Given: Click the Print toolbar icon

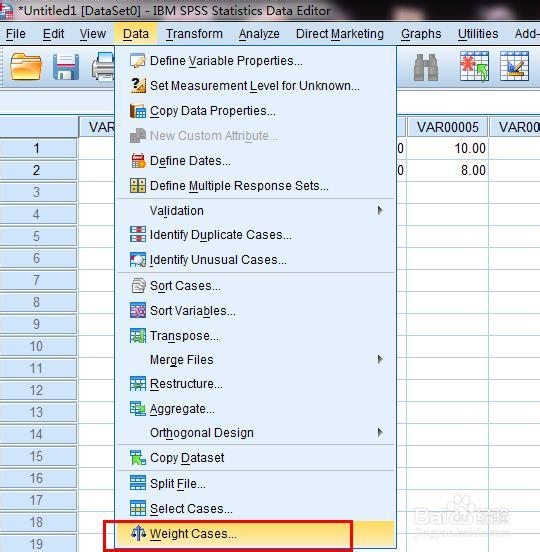Looking at the screenshot, I should (103, 67).
